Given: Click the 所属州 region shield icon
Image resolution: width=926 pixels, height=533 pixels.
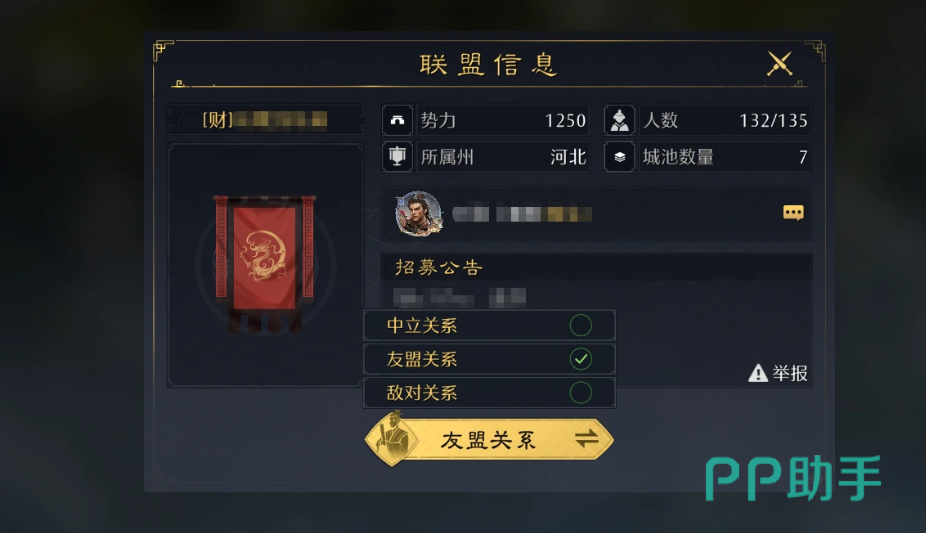Looking at the screenshot, I should tap(397, 157).
